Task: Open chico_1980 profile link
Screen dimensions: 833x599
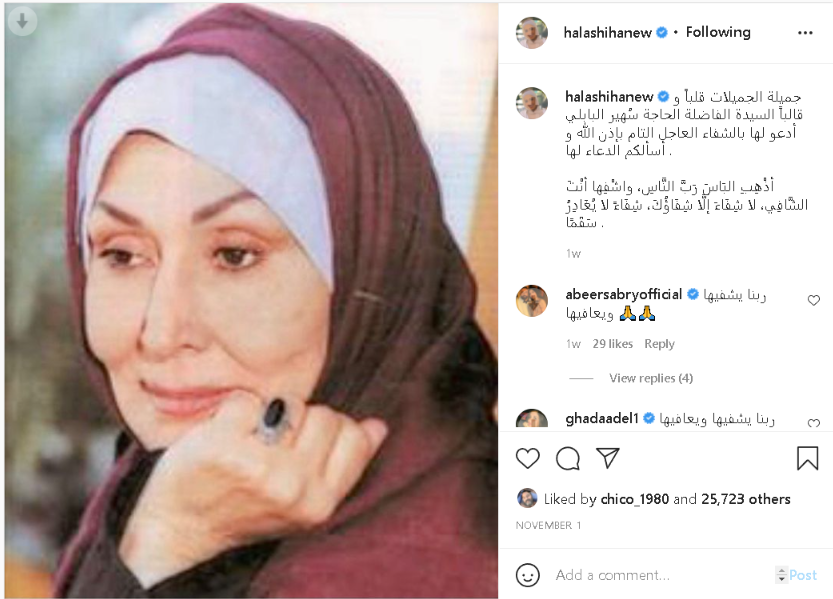Action: click(x=634, y=499)
